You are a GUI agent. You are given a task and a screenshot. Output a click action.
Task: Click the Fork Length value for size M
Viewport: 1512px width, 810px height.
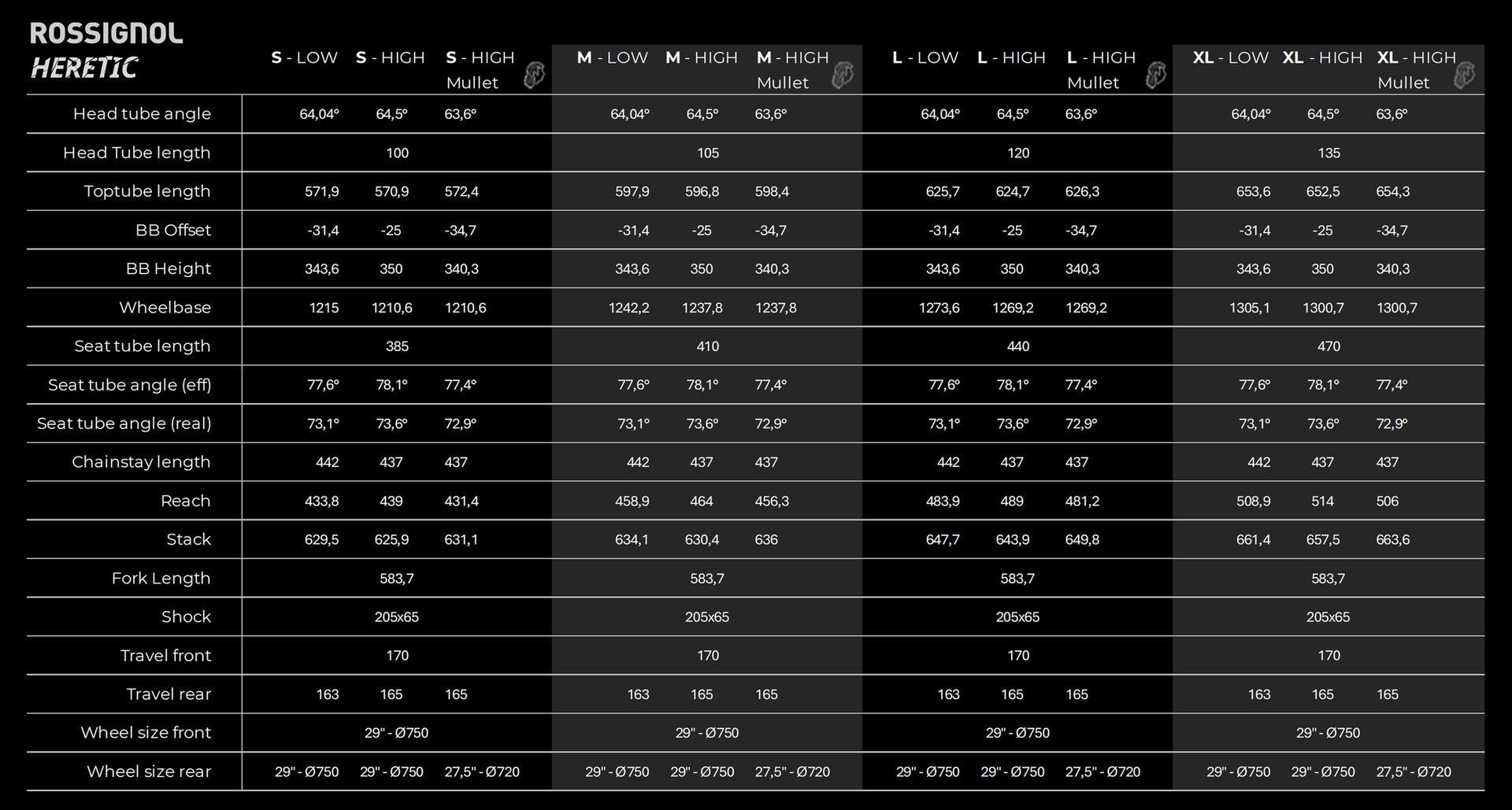point(707,579)
